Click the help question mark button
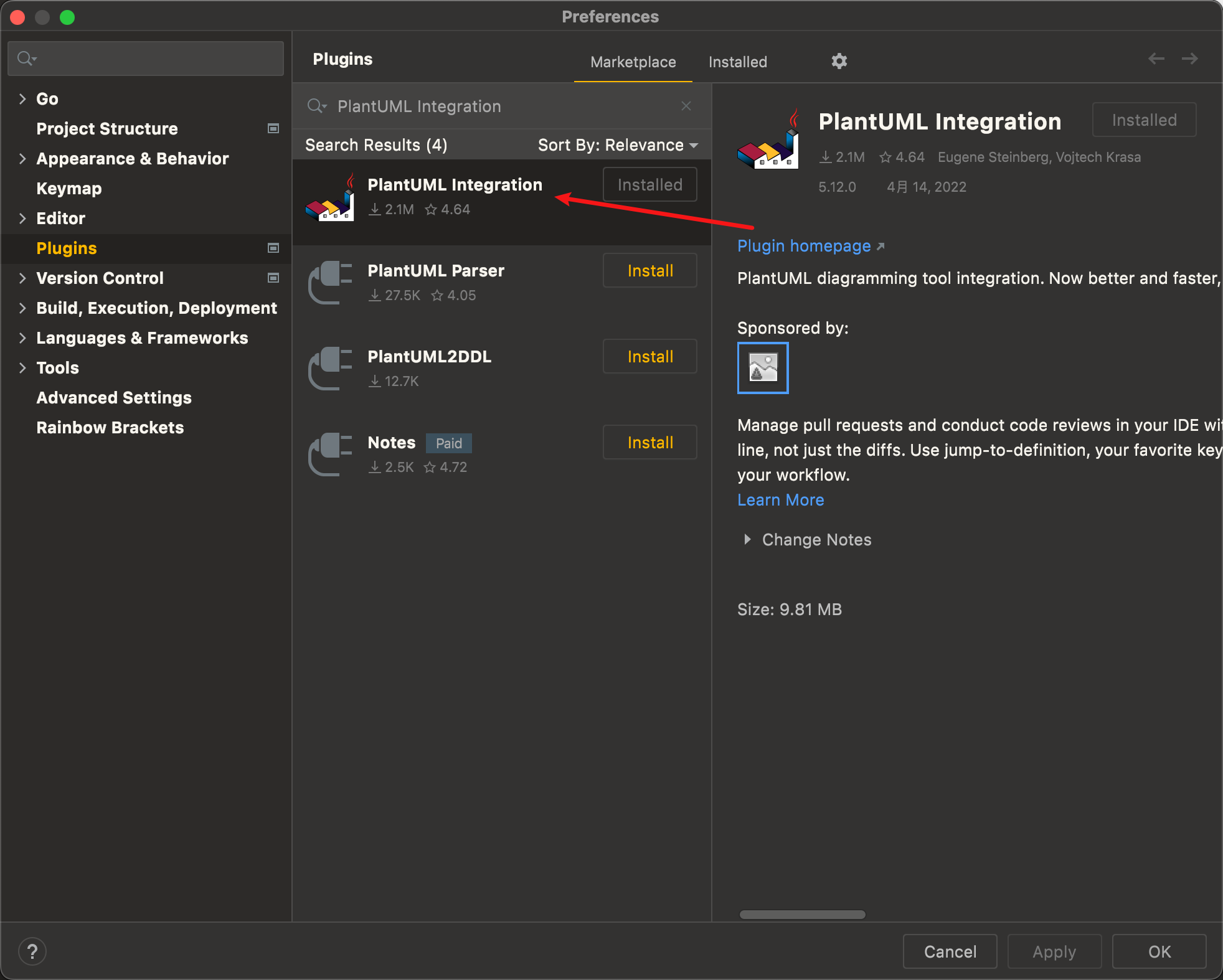1223x980 pixels. (32, 951)
